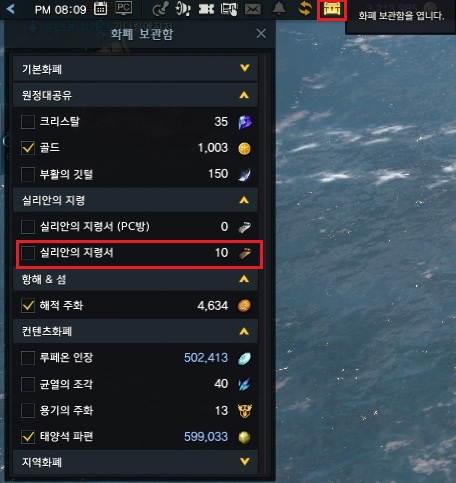Image resolution: width=456 pixels, height=483 pixels.
Task: Open the currency storage chest icon
Action: tap(332, 9)
